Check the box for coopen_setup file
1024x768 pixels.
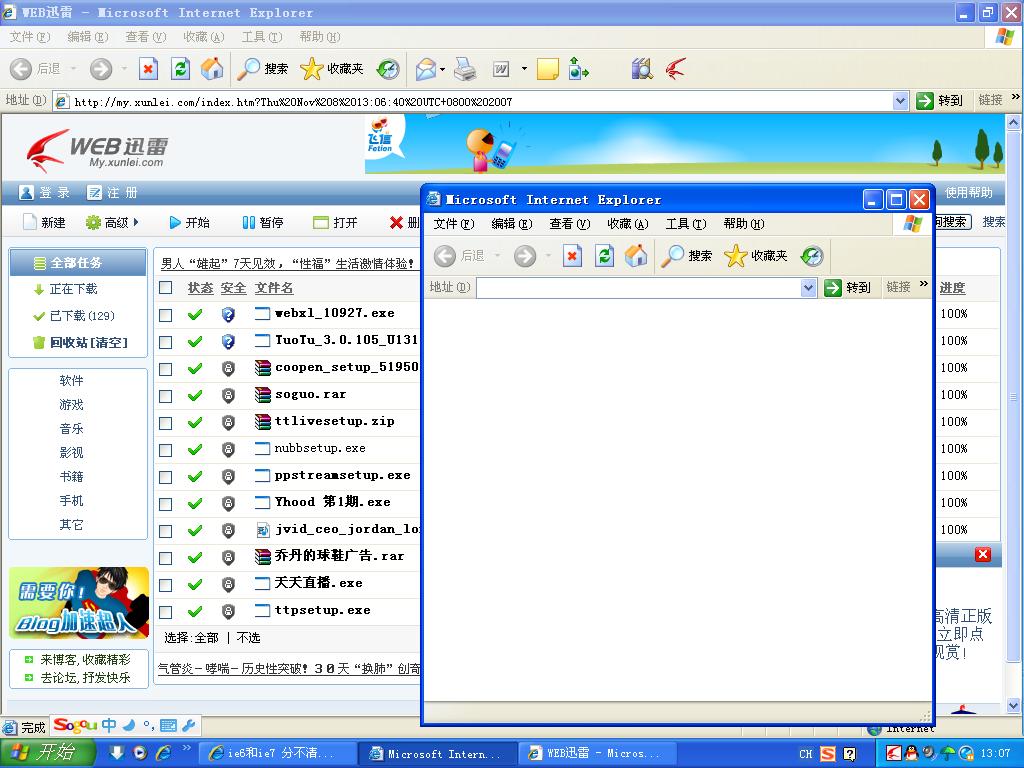coord(166,370)
